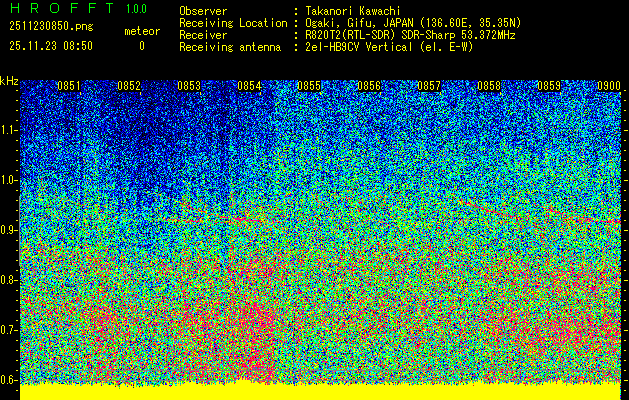Click the 0854 time marker
Viewport: 629px width, 400px height.
tap(249, 86)
